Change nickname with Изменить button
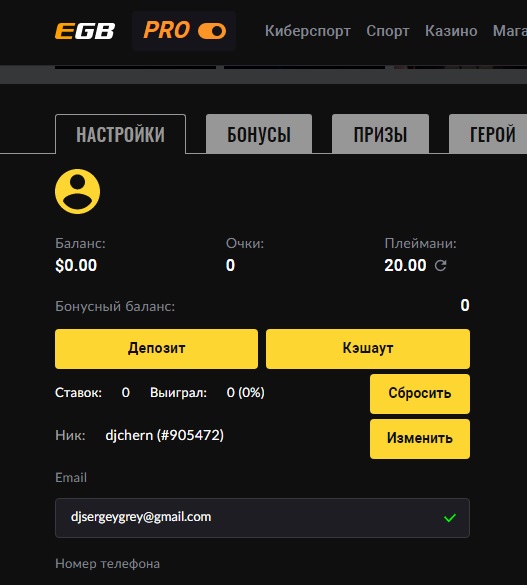 coord(420,439)
